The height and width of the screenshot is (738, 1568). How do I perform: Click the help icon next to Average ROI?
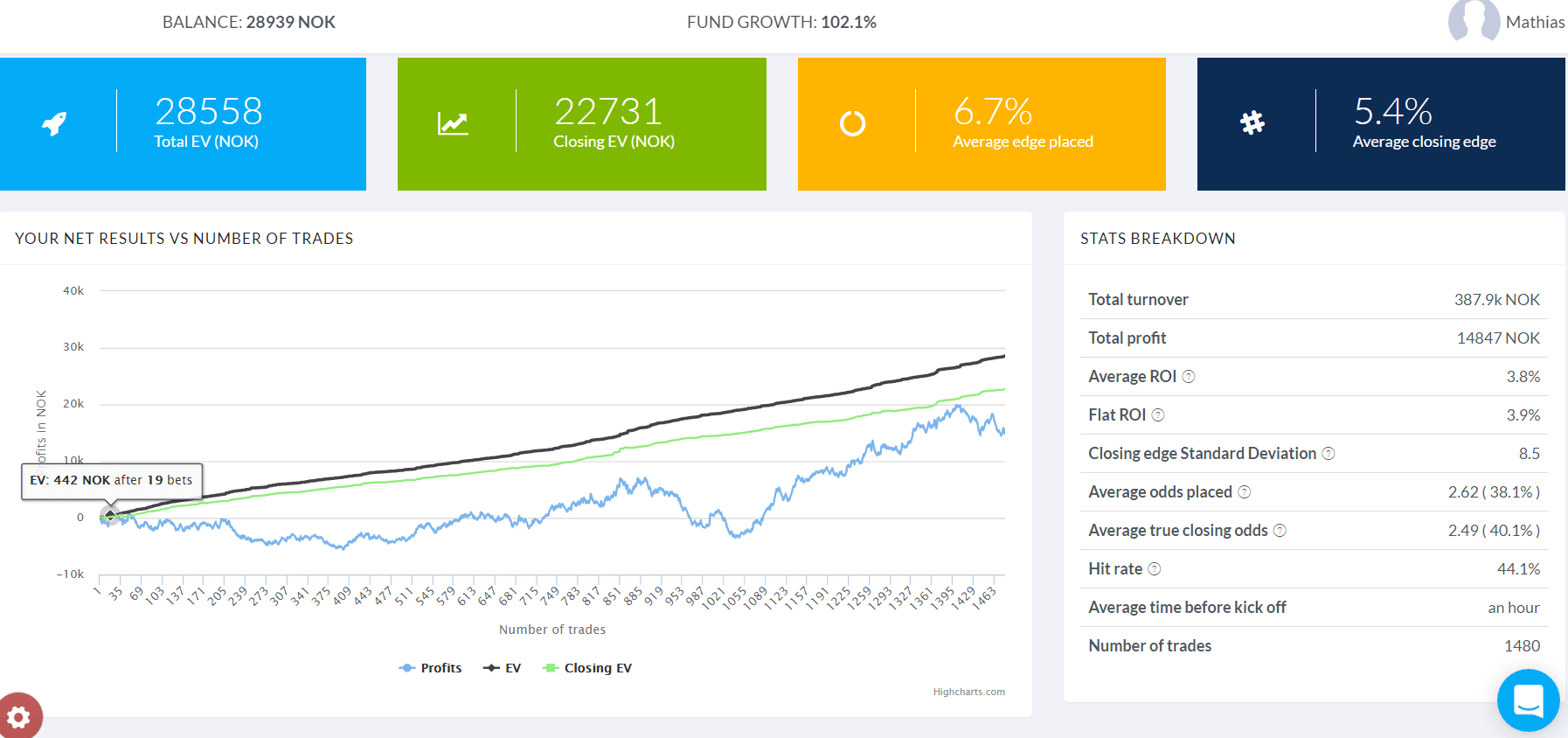(x=1189, y=377)
